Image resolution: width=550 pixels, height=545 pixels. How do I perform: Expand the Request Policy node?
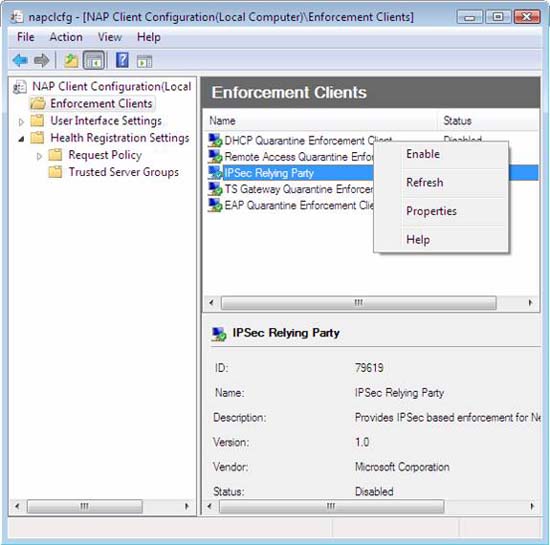click(x=39, y=156)
